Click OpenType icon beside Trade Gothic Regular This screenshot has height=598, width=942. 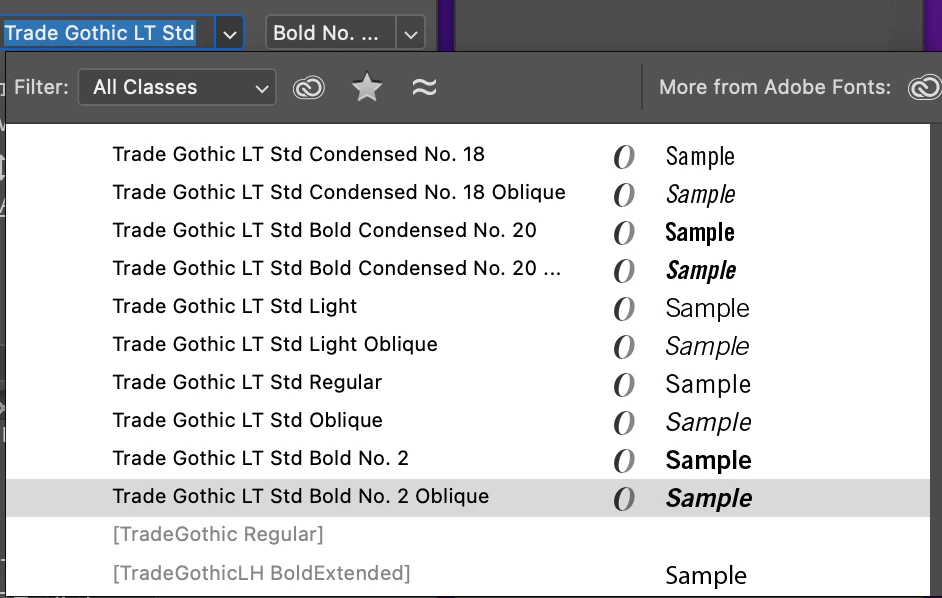click(624, 384)
